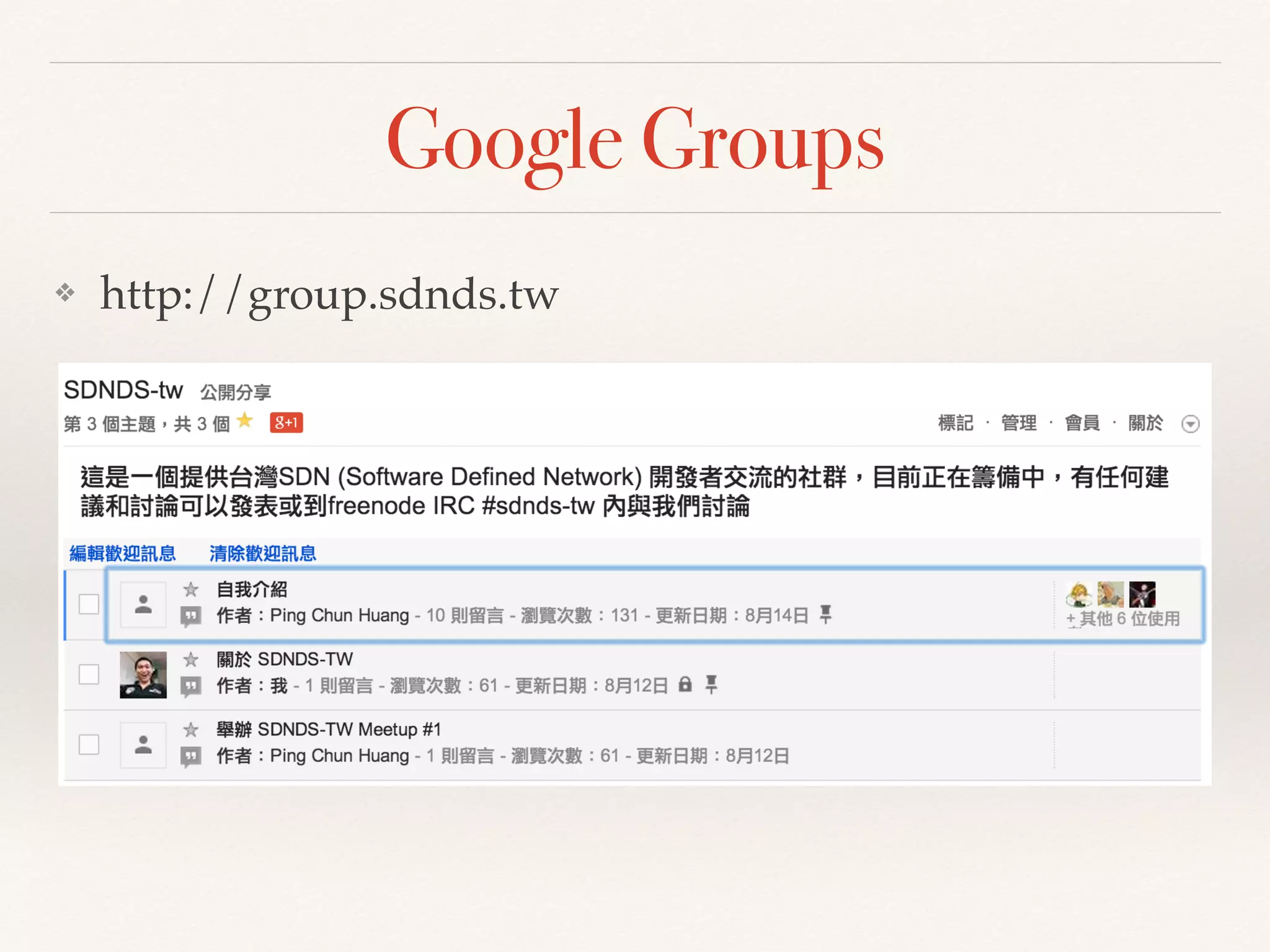Open the round dropdown arrow beside 關於

click(1190, 424)
